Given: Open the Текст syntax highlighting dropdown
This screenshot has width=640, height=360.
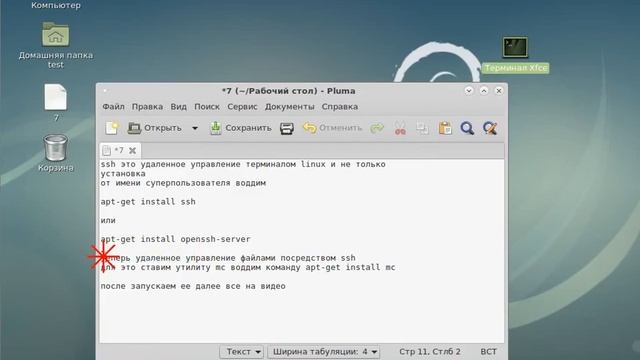Looking at the screenshot, I should (242, 351).
